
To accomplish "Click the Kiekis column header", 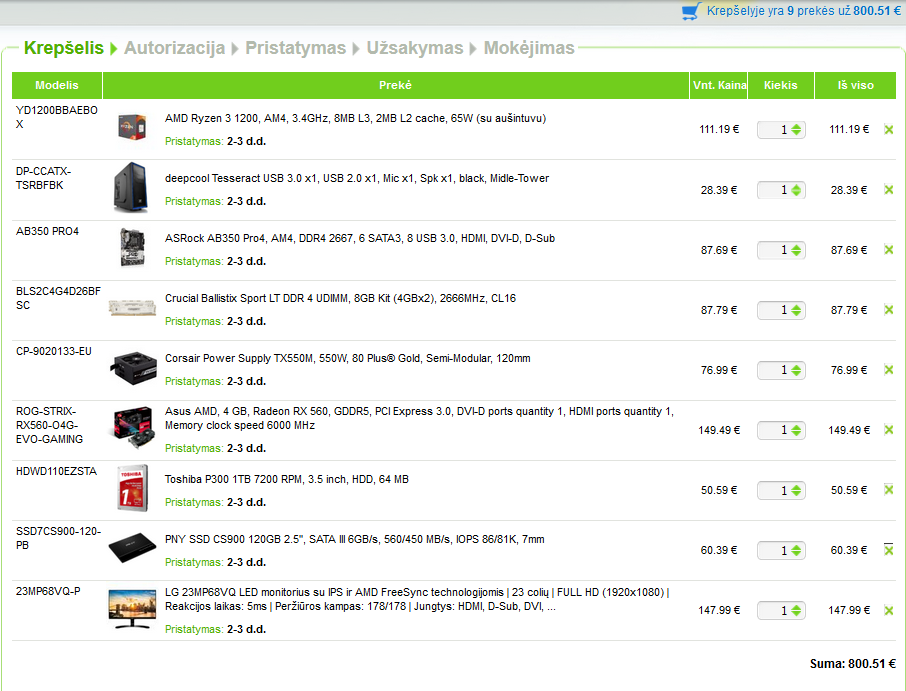I will click(x=781, y=86).
